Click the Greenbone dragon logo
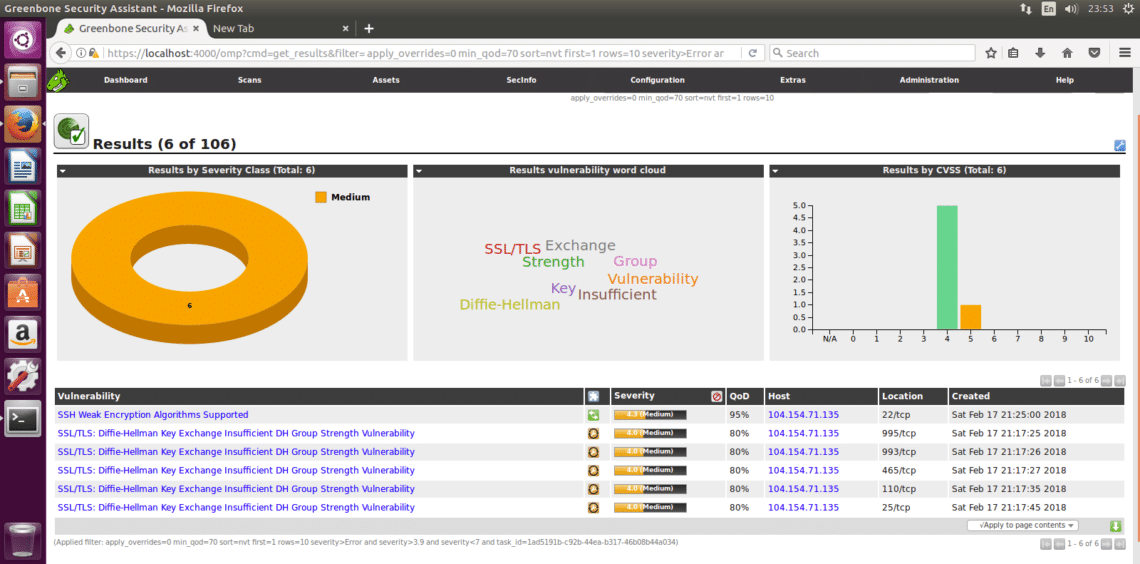The width and height of the screenshot is (1140, 564). click(x=59, y=80)
